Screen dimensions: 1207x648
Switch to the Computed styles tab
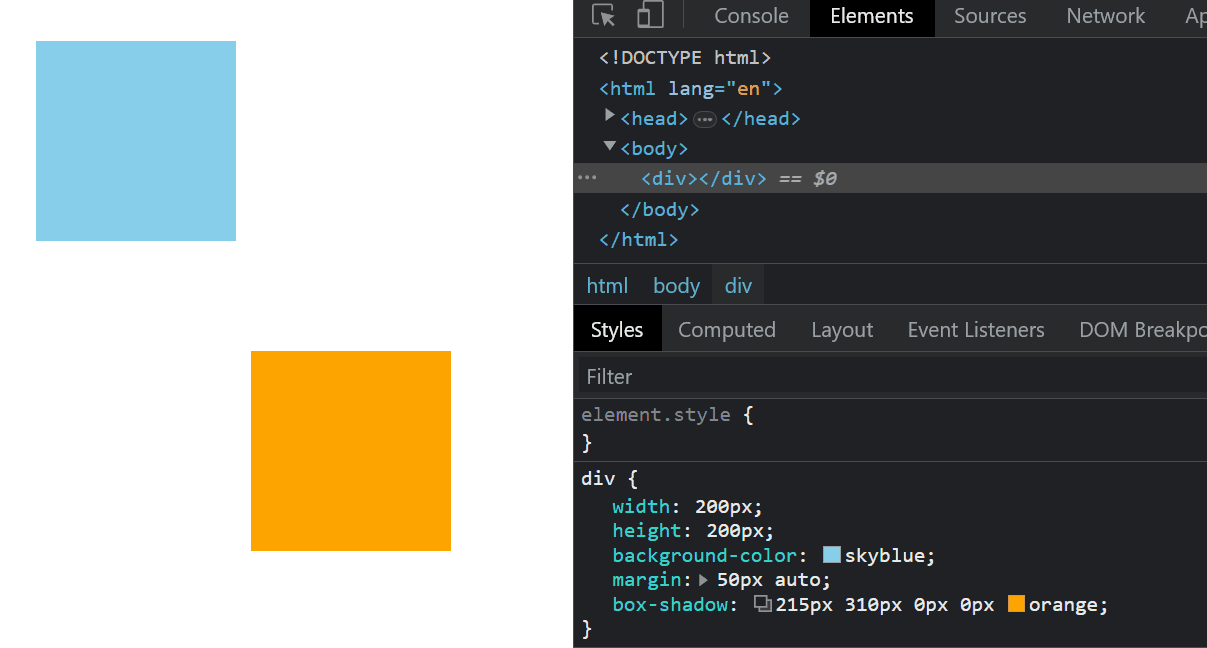tap(727, 329)
